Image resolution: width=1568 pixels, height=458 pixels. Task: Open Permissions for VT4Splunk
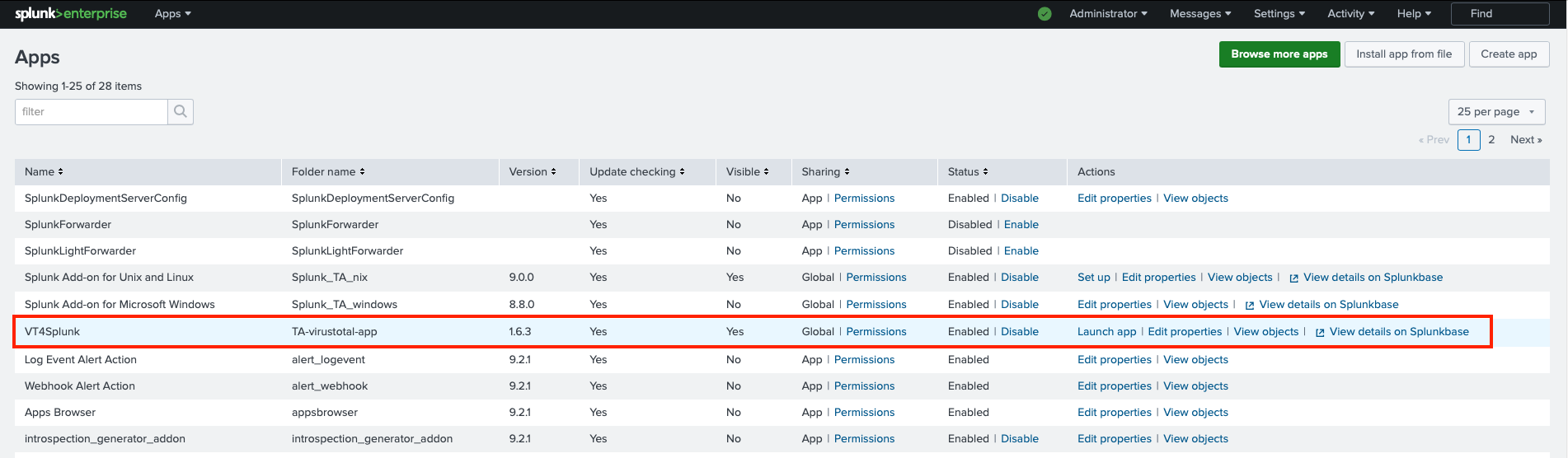pyautogui.click(x=876, y=332)
